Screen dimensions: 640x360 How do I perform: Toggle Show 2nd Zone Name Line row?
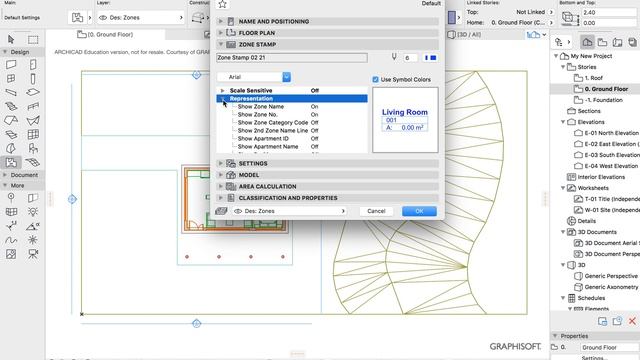292,131
